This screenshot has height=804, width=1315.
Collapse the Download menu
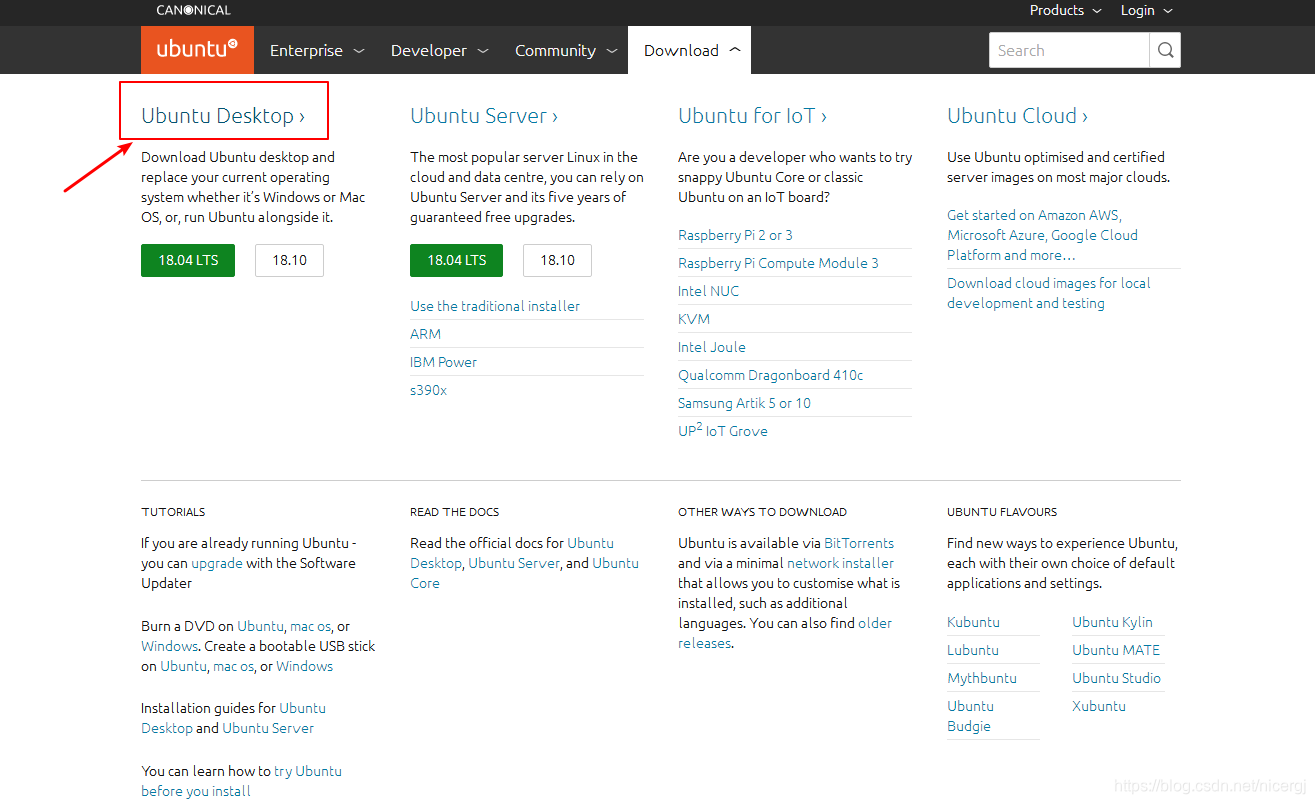pos(690,50)
